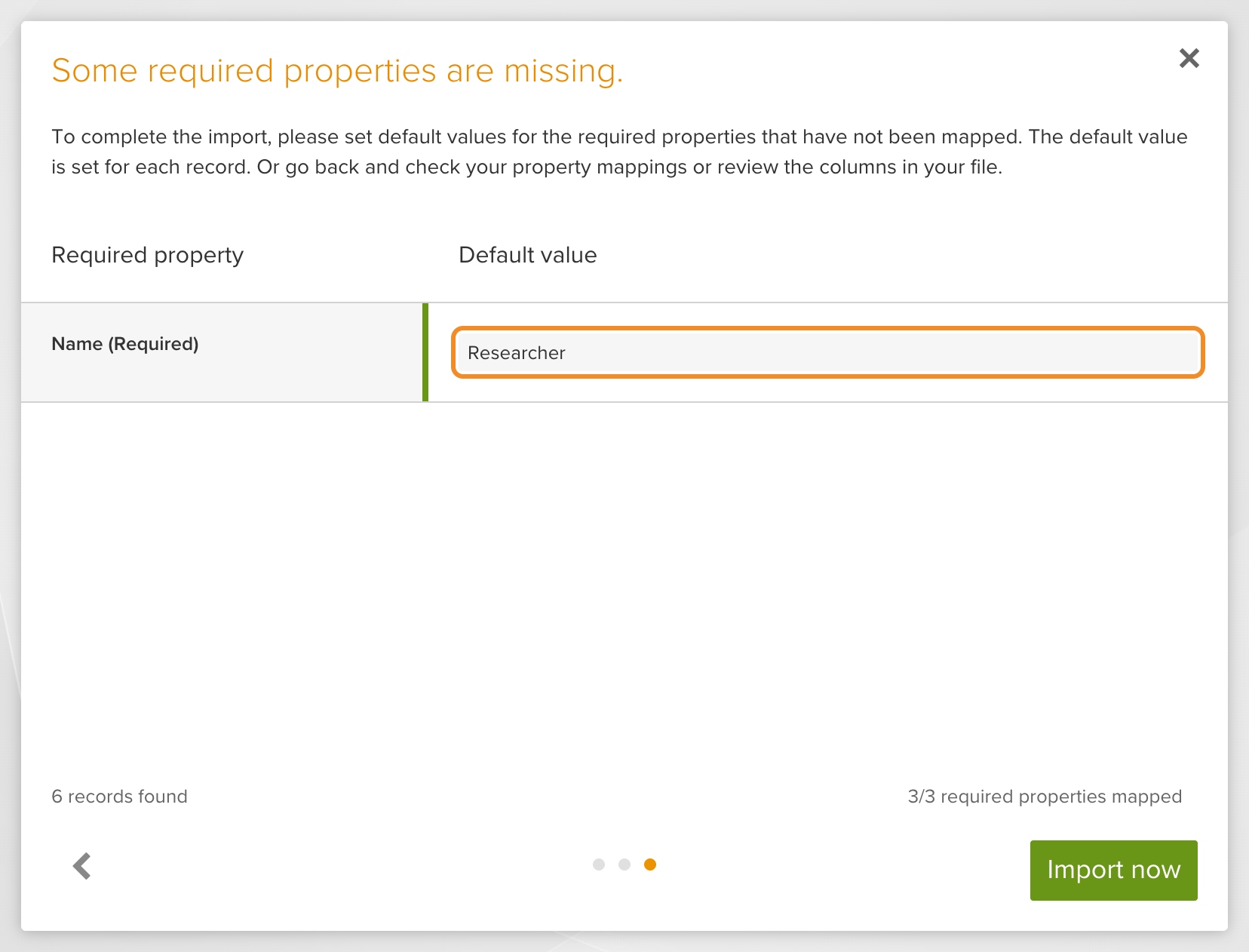Viewport: 1249px width, 952px height.
Task: Click the 'Some required properties are missing.' heading
Action: (x=337, y=71)
